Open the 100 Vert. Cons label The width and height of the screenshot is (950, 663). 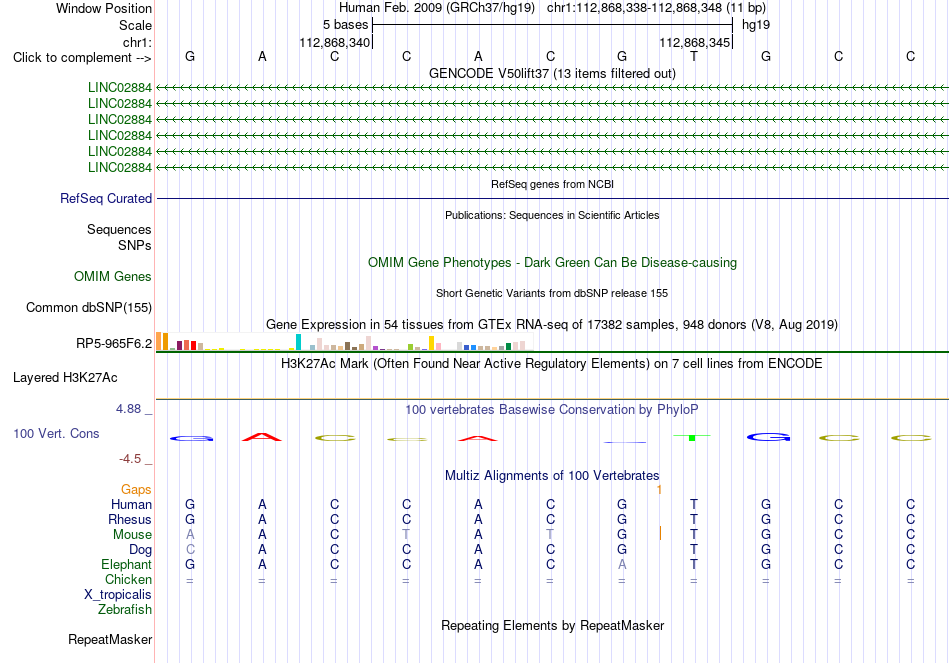[x=56, y=433]
